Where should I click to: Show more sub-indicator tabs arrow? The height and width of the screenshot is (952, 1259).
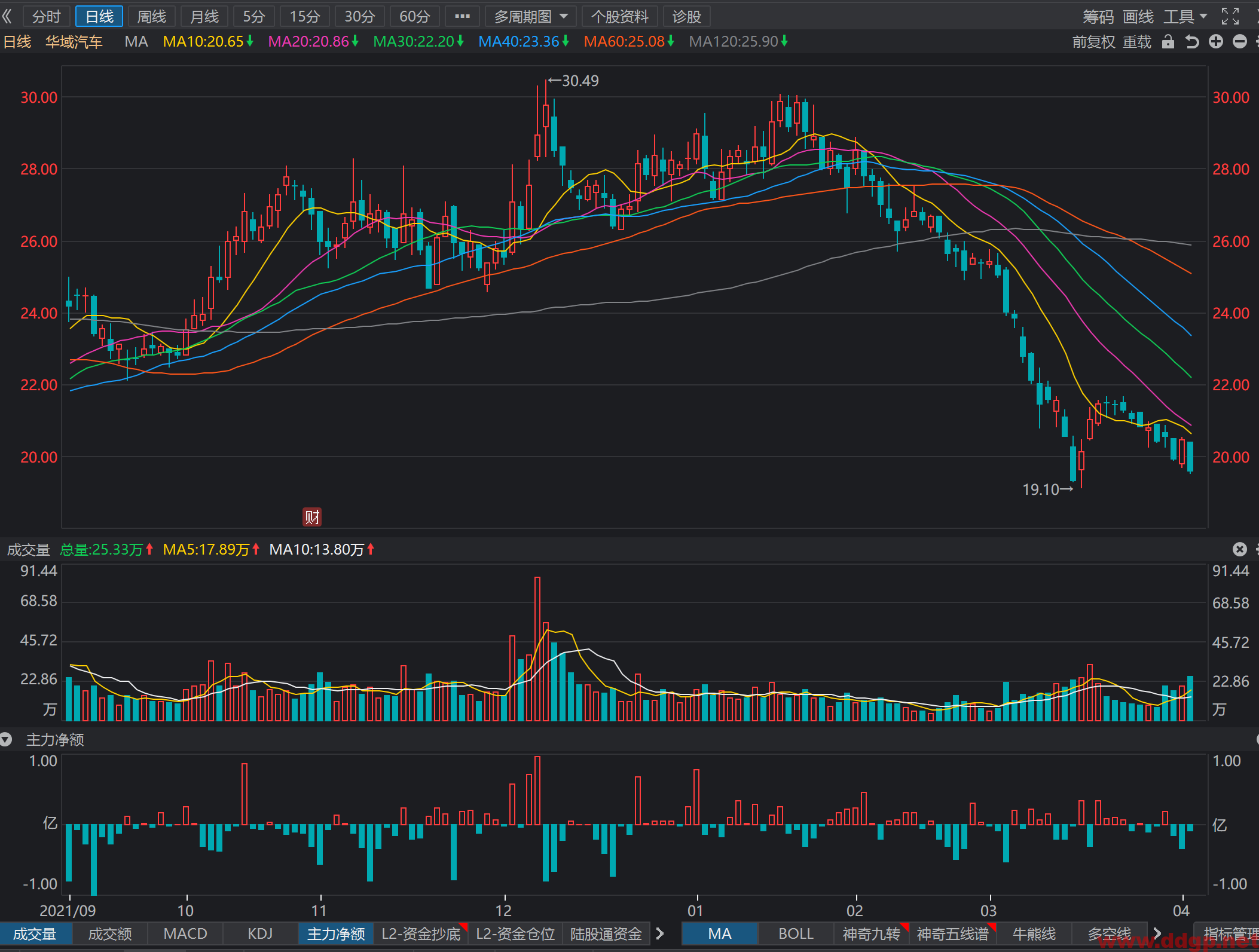tap(660, 933)
